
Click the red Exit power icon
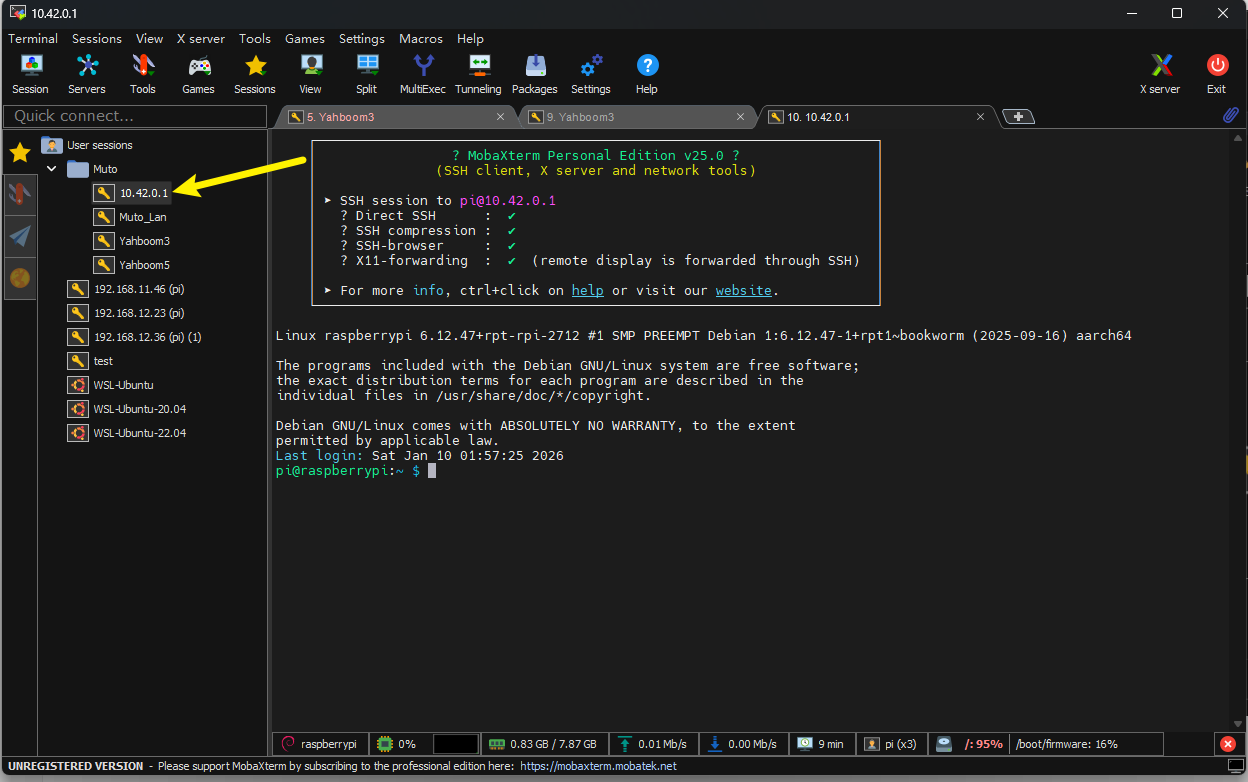pos(1216,74)
